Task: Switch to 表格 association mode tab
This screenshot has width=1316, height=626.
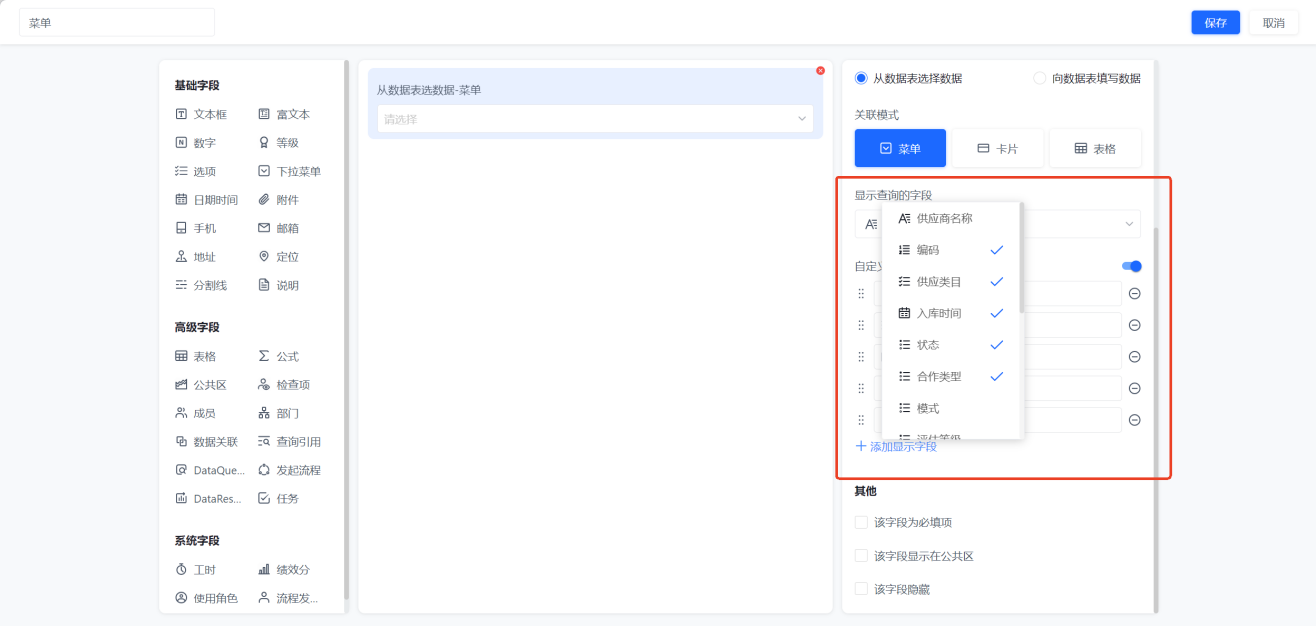Action: [x=1095, y=148]
